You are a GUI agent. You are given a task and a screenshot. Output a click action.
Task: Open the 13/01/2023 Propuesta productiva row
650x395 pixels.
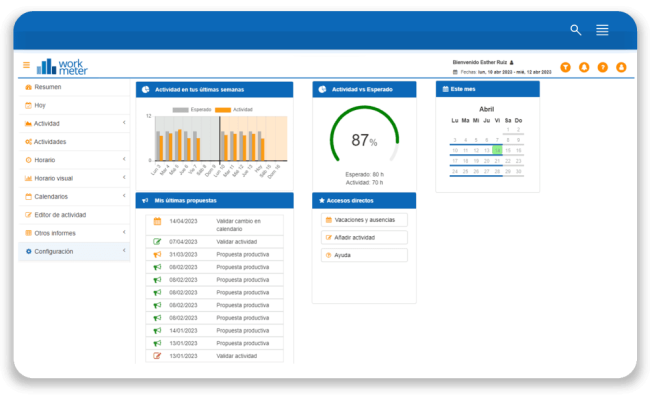[214, 343]
